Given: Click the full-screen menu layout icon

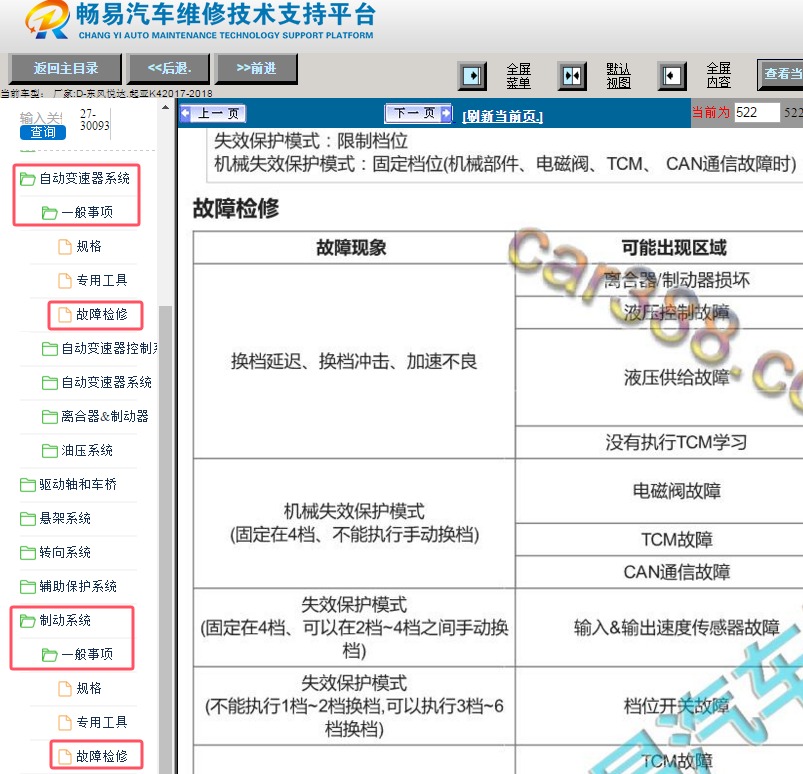Looking at the screenshot, I should pos(472,76).
